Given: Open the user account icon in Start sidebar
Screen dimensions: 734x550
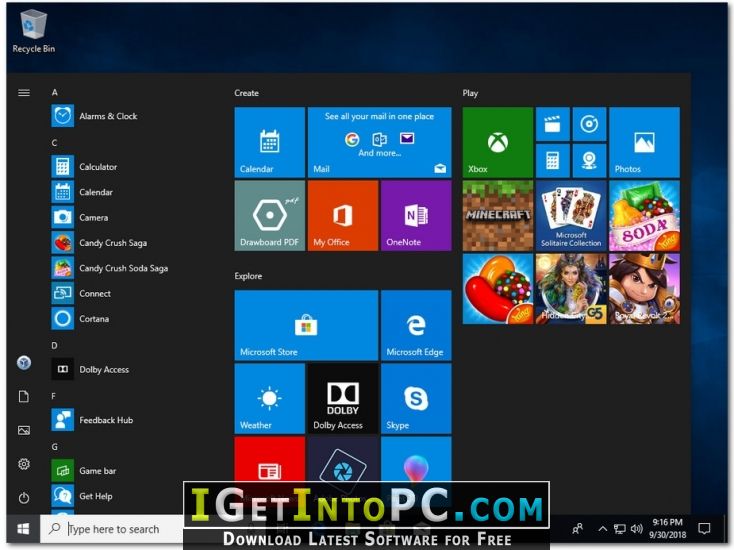Looking at the screenshot, I should pyautogui.click(x=24, y=362).
